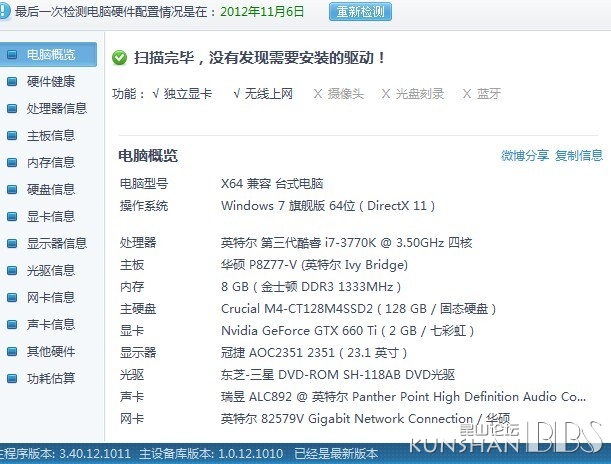The width and height of the screenshot is (611, 464).
Task: Click the 摄像头 feature indicator
Action: pos(339,94)
